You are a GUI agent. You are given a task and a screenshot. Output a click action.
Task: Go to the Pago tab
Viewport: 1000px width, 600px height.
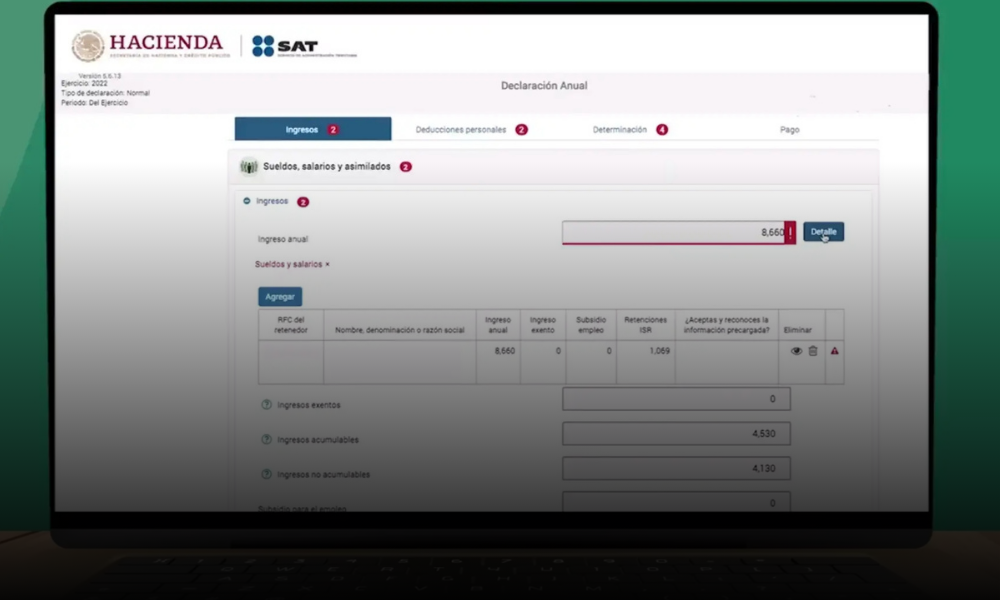point(789,130)
